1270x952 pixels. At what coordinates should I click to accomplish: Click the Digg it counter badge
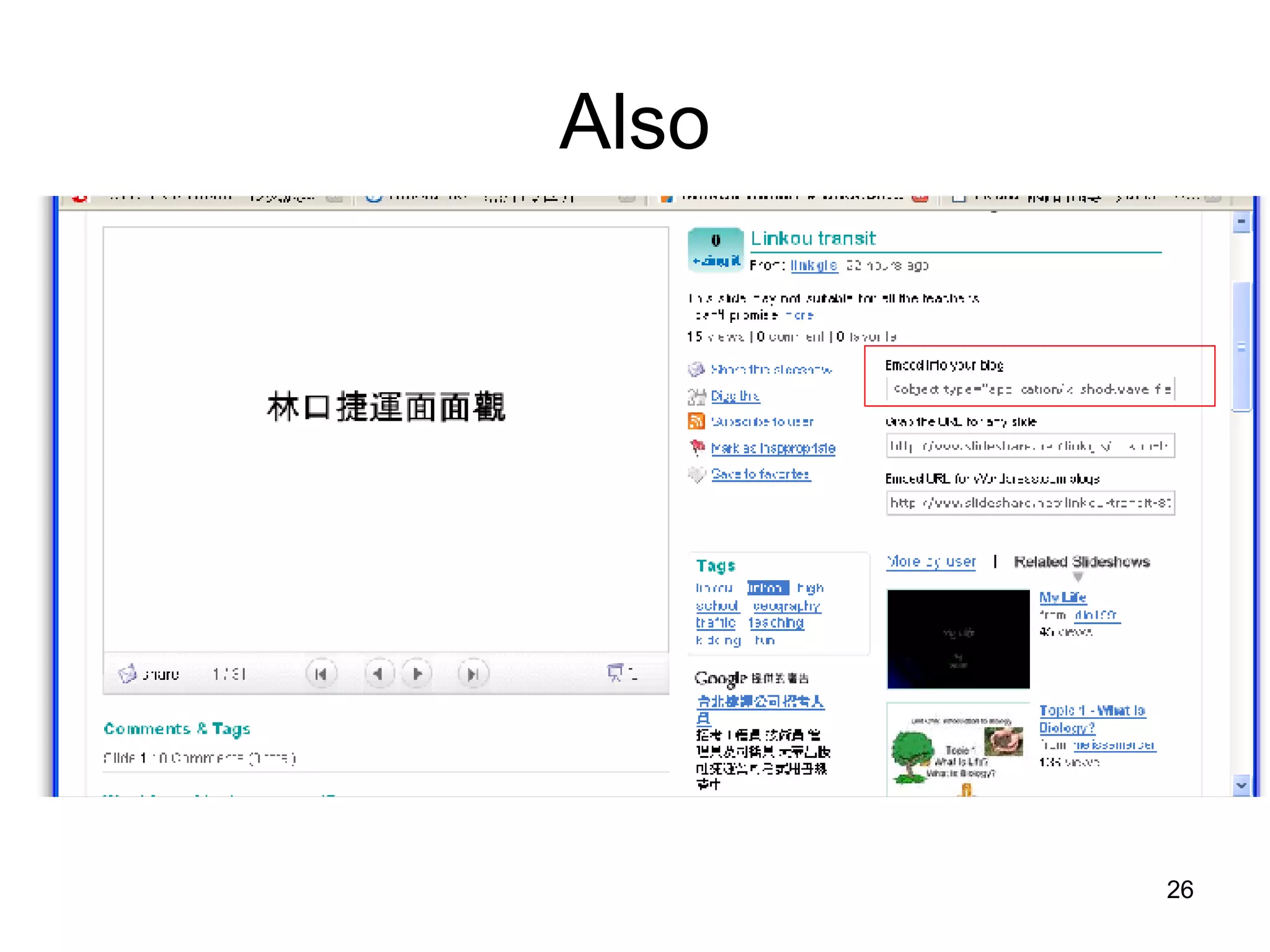[x=715, y=249]
